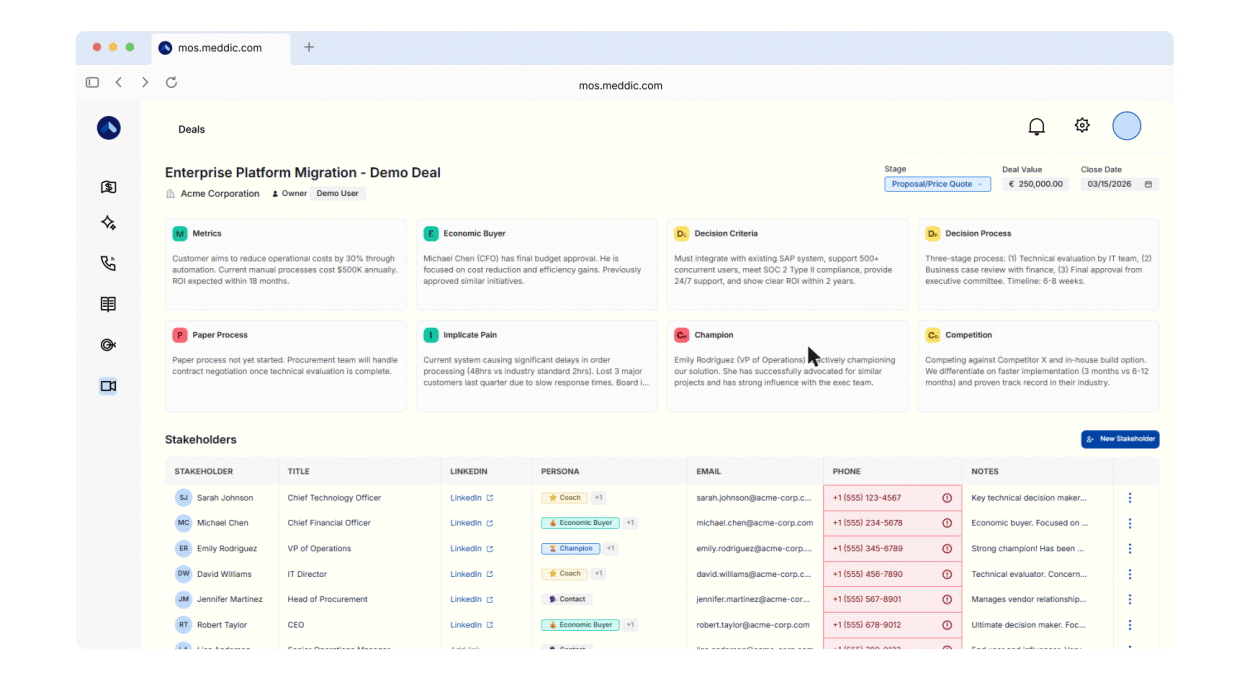
Task: Click phone number +1 (555) 678-9012
Action: click(867, 625)
